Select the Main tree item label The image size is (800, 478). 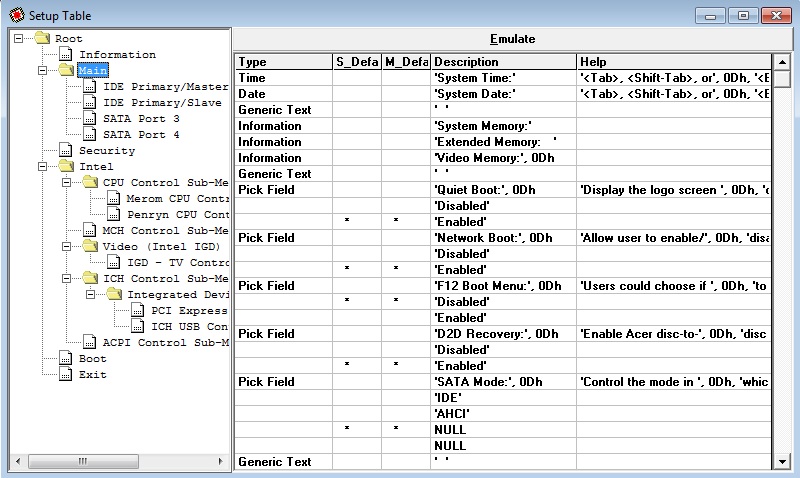pyautogui.click(x=93, y=70)
